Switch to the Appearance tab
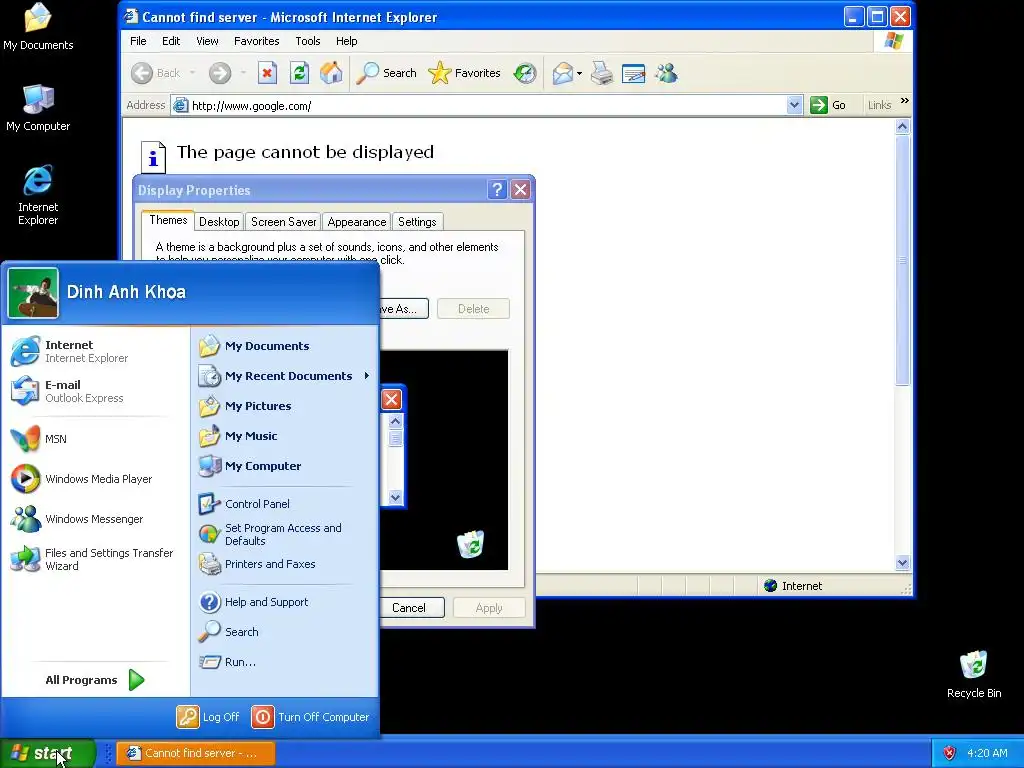 (x=357, y=222)
